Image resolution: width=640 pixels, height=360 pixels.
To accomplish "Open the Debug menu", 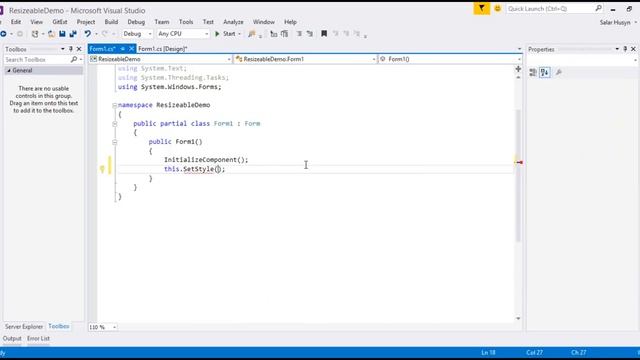I will click(x=136, y=22).
